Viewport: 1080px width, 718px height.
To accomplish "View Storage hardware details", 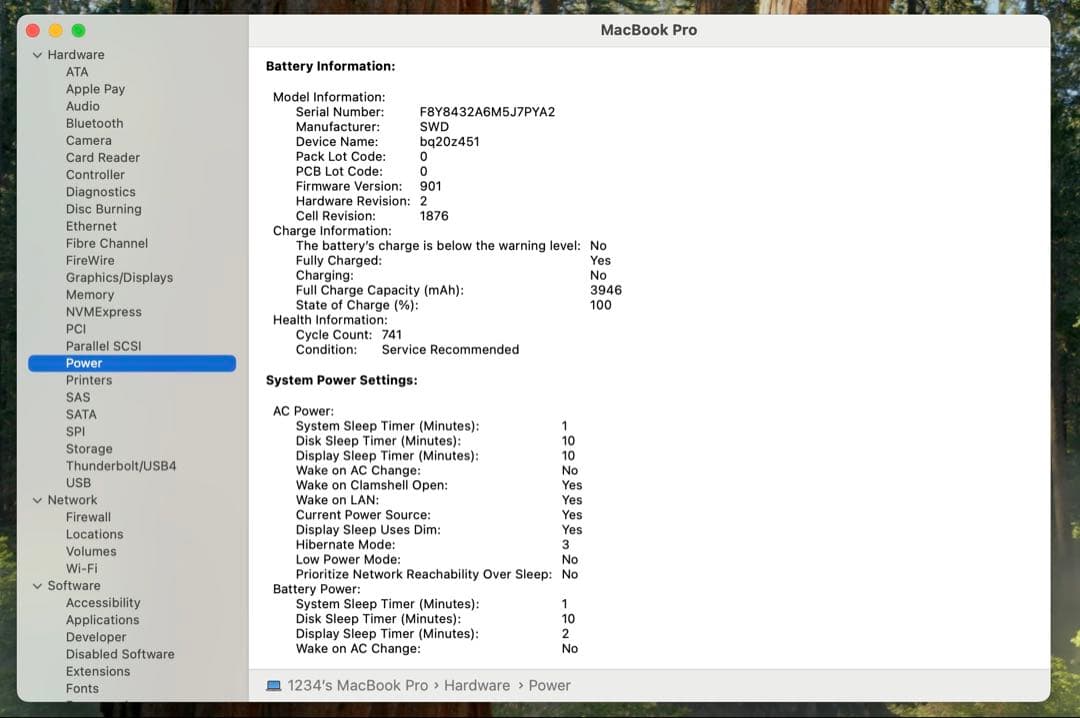I will click(89, 448).
